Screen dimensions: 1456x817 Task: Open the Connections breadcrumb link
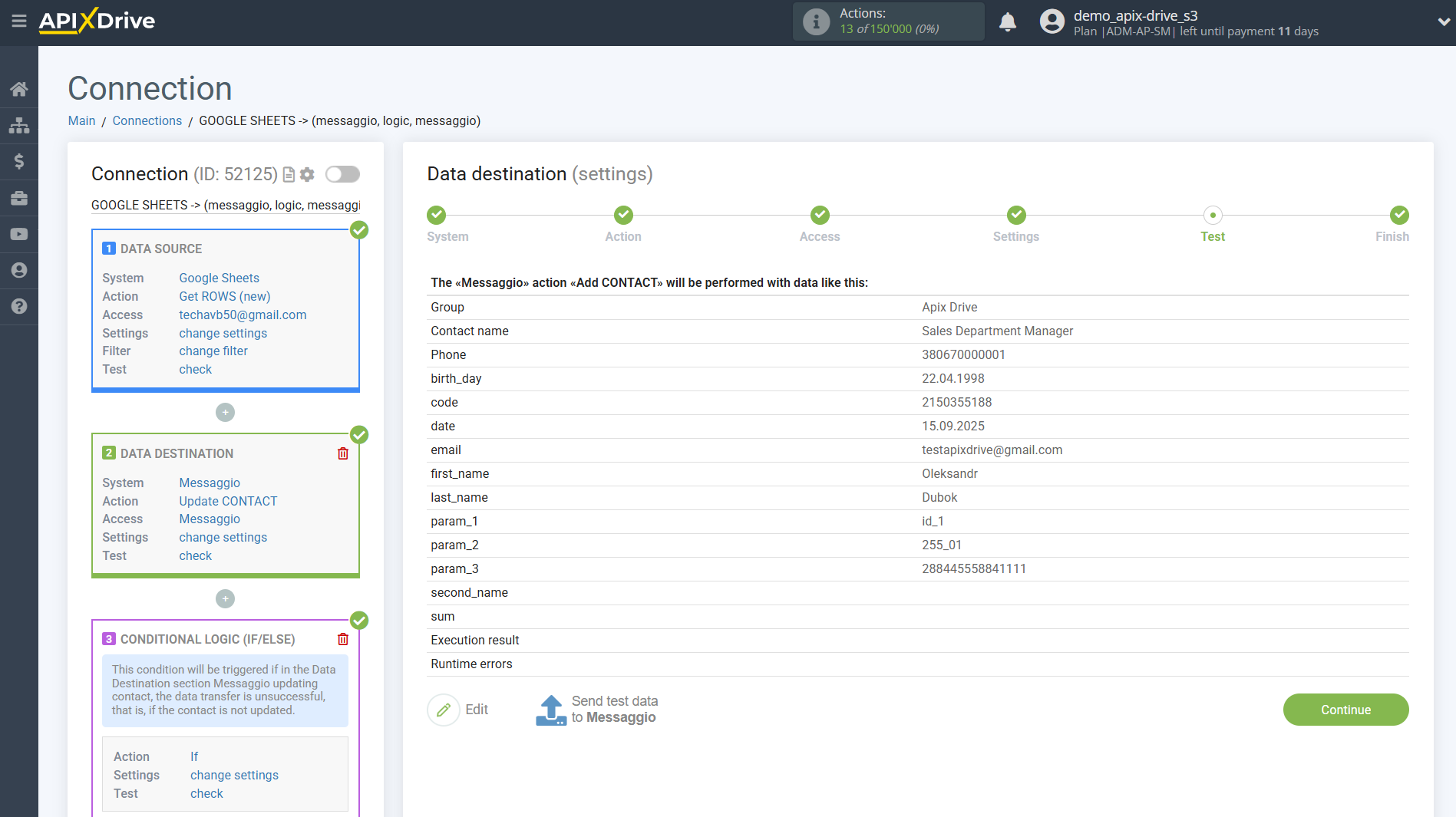pos(147,120)
